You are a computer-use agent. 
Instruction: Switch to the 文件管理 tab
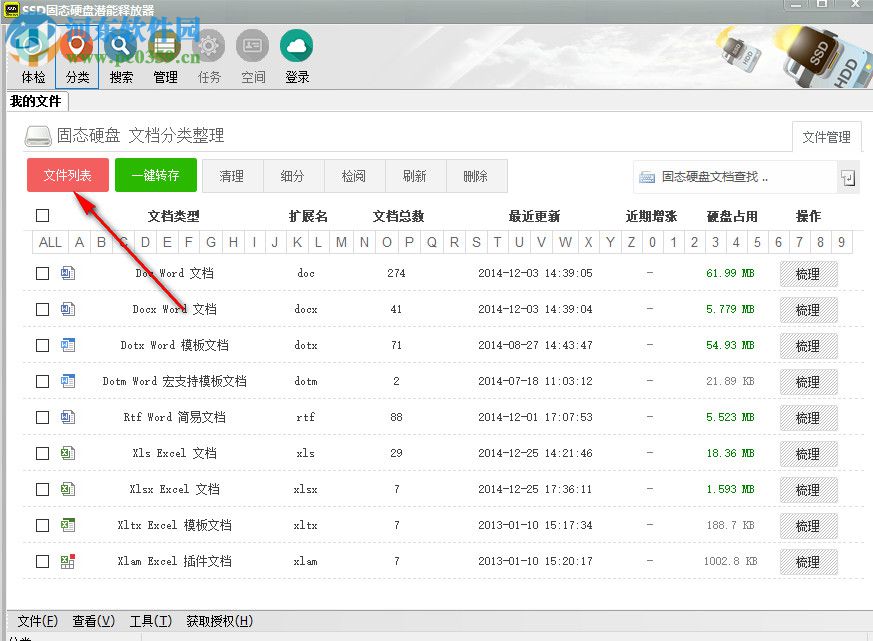[826, 137]
